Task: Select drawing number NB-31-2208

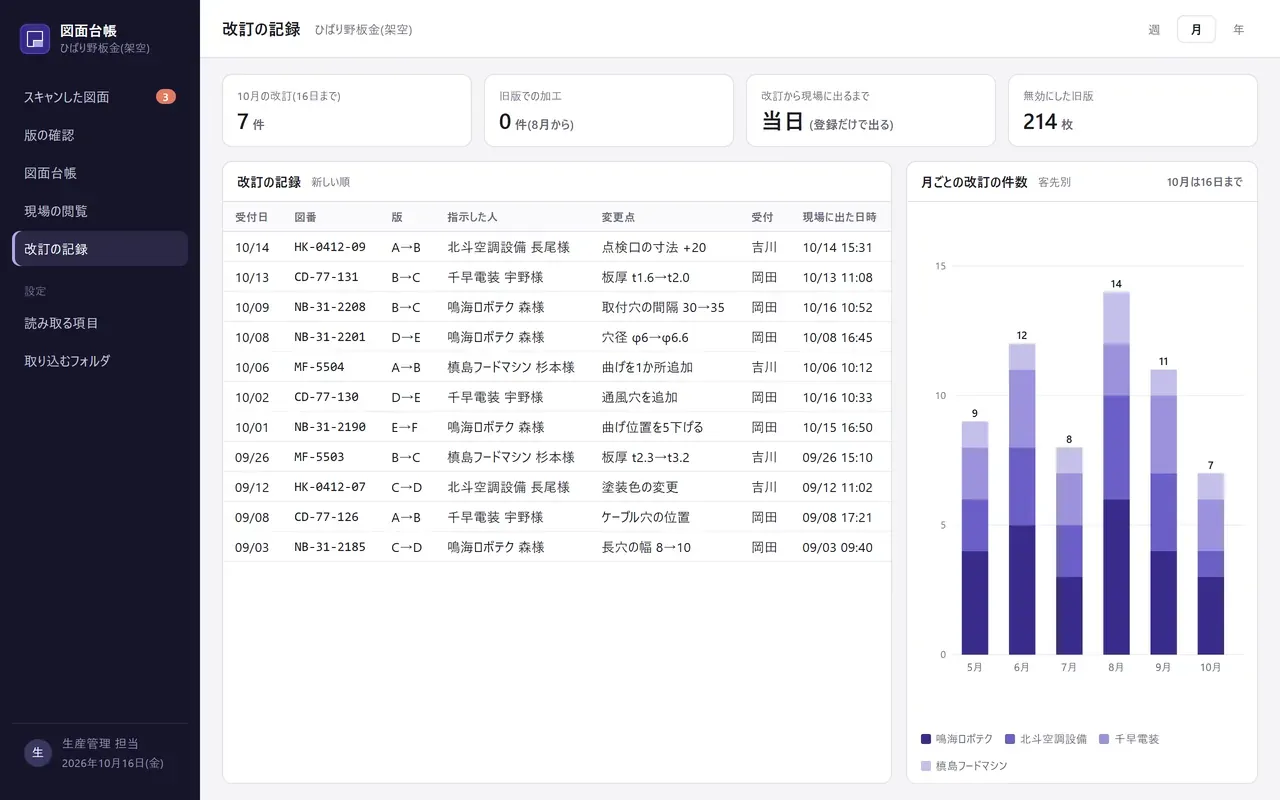Action: point(330,307)
